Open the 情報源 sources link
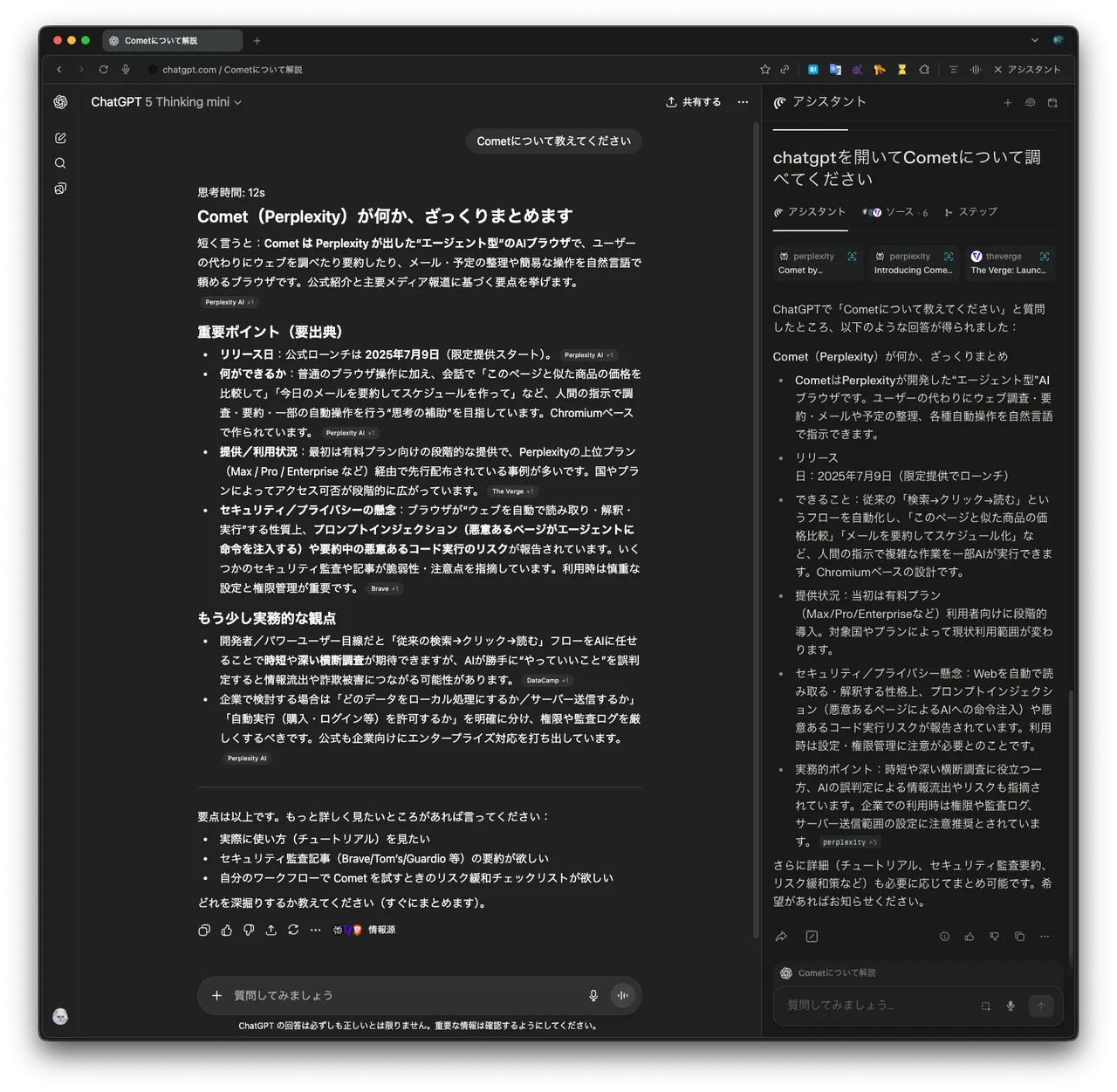The height and width of the screenshot is (1092, 1117). pyautogui.click(x=380, y=931)
